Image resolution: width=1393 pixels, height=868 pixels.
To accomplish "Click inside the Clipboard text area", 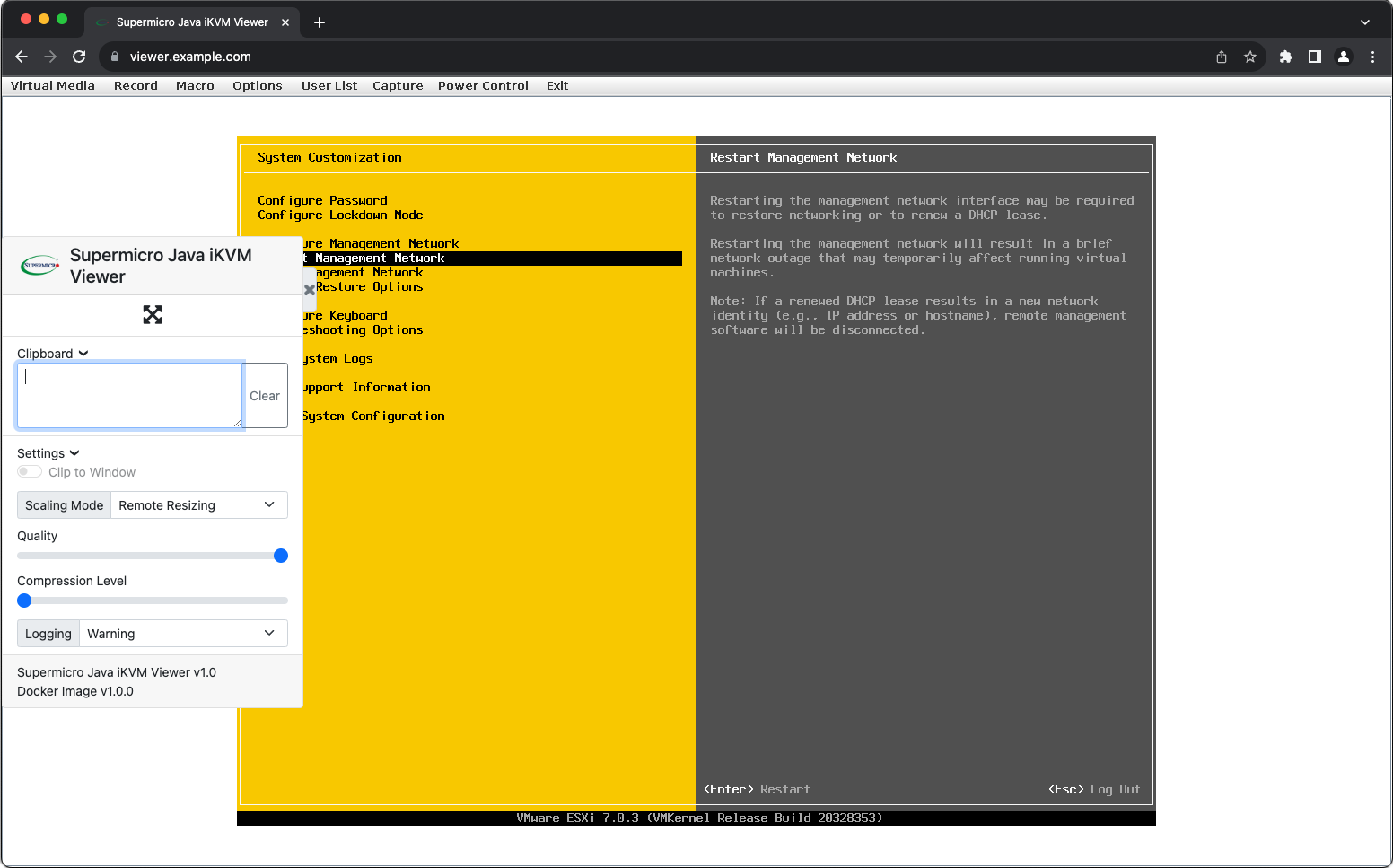I will click(129, 395).
